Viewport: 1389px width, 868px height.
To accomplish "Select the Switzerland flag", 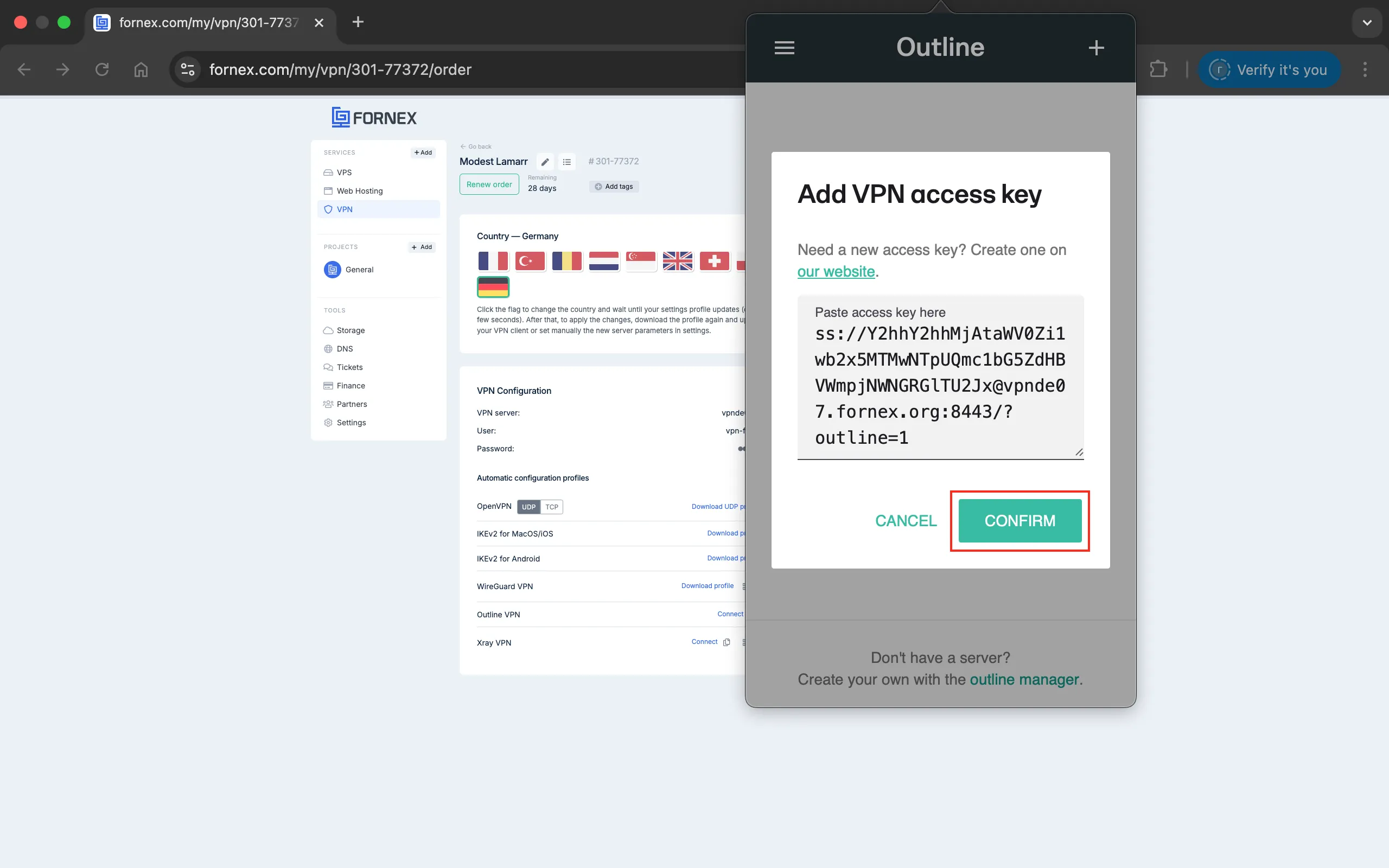I will pos(714,261).
